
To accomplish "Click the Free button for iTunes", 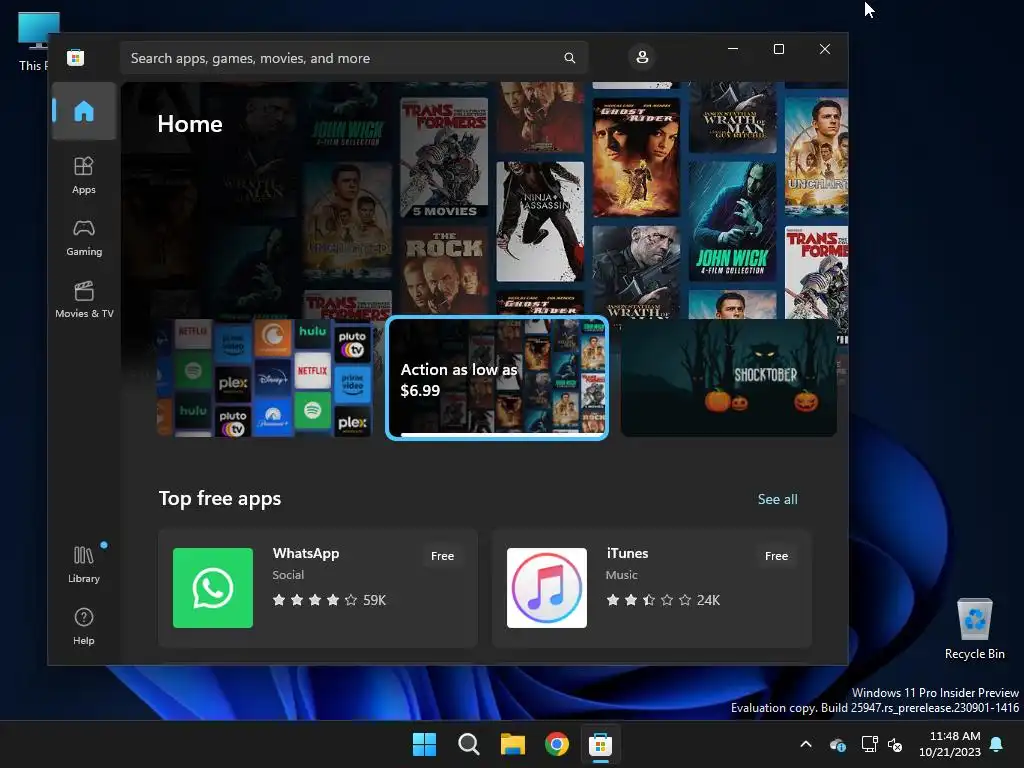I will click(x=776, y=556).
